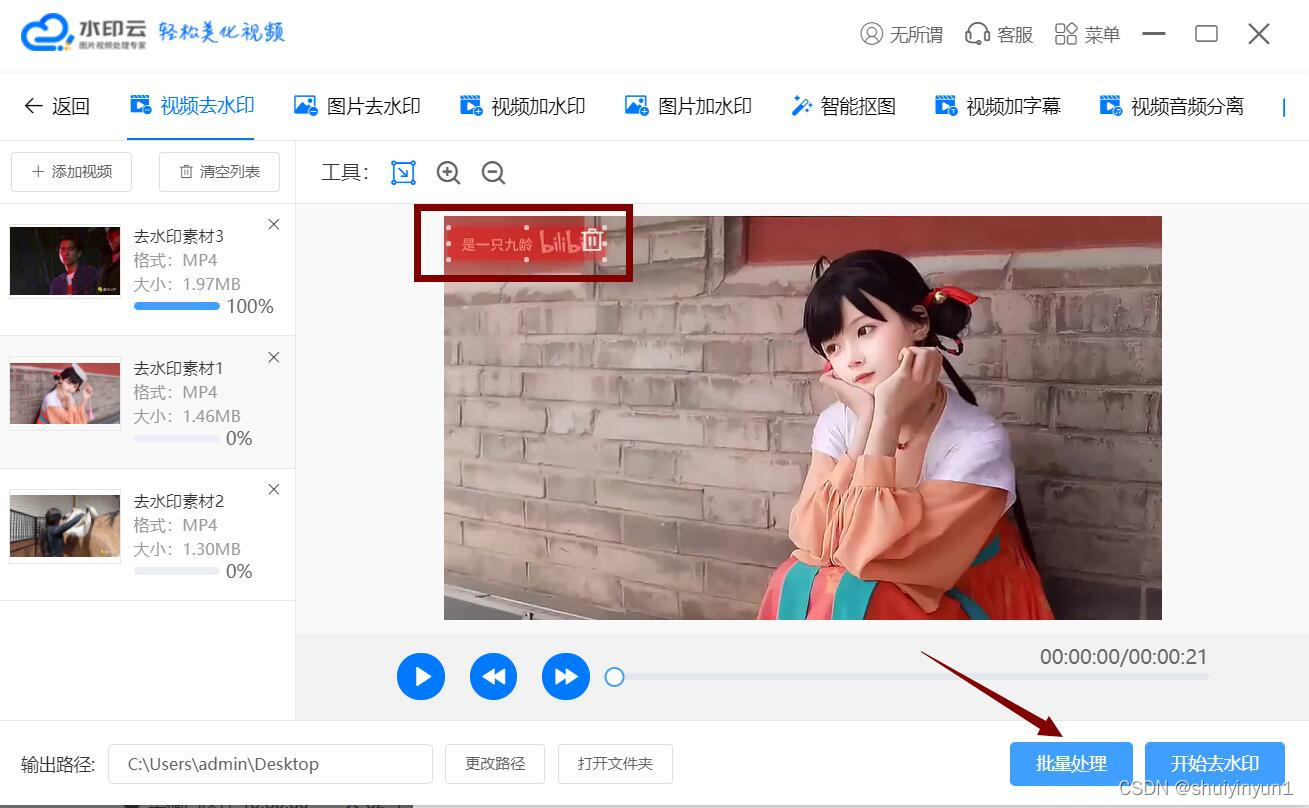The width and height of the screenshot is (1309, 808).
Task: Select 去水印素材3 thumbnail
Action: (65, 261)
